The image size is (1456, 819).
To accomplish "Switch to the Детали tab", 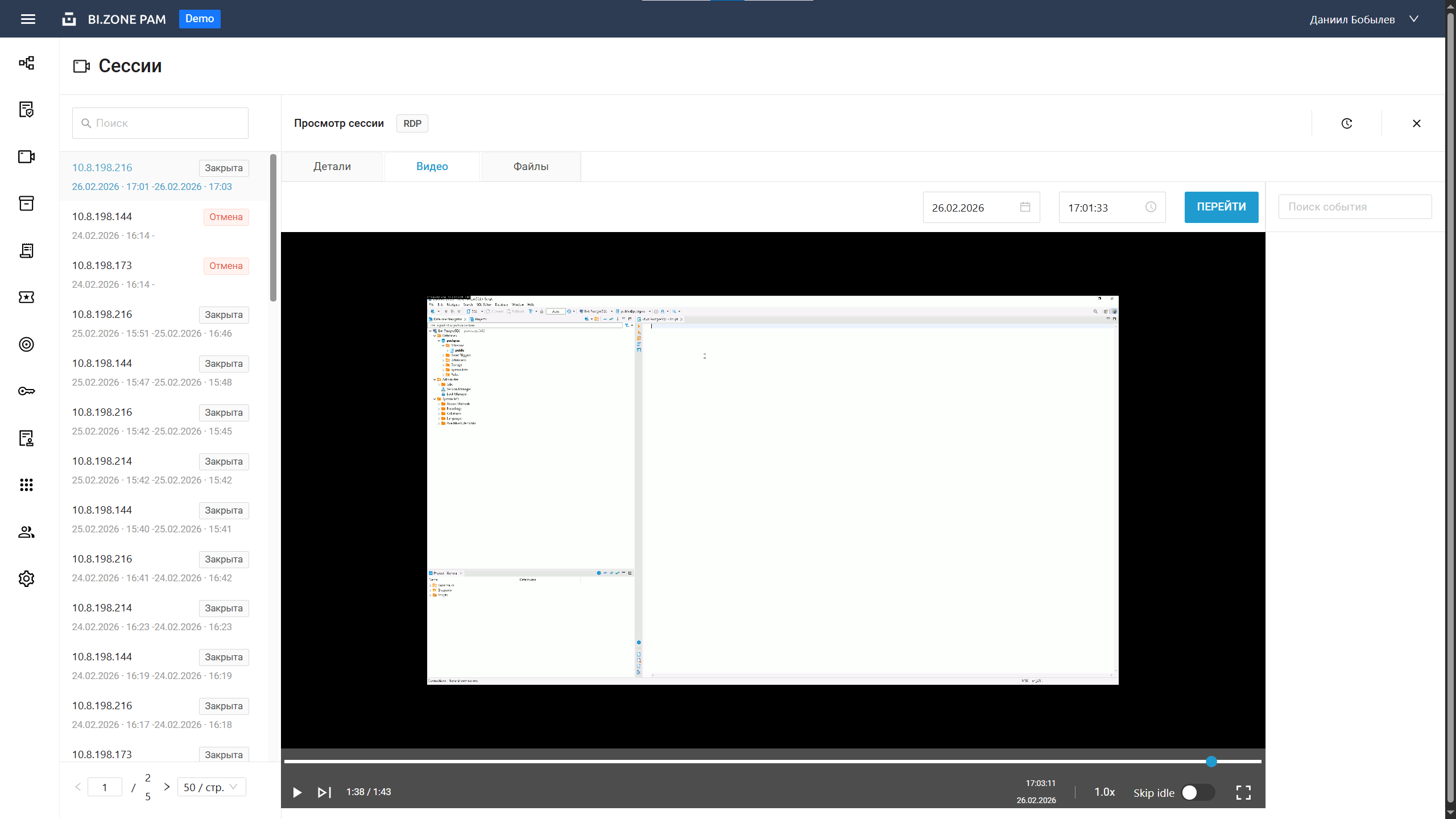I will [332, 167].
